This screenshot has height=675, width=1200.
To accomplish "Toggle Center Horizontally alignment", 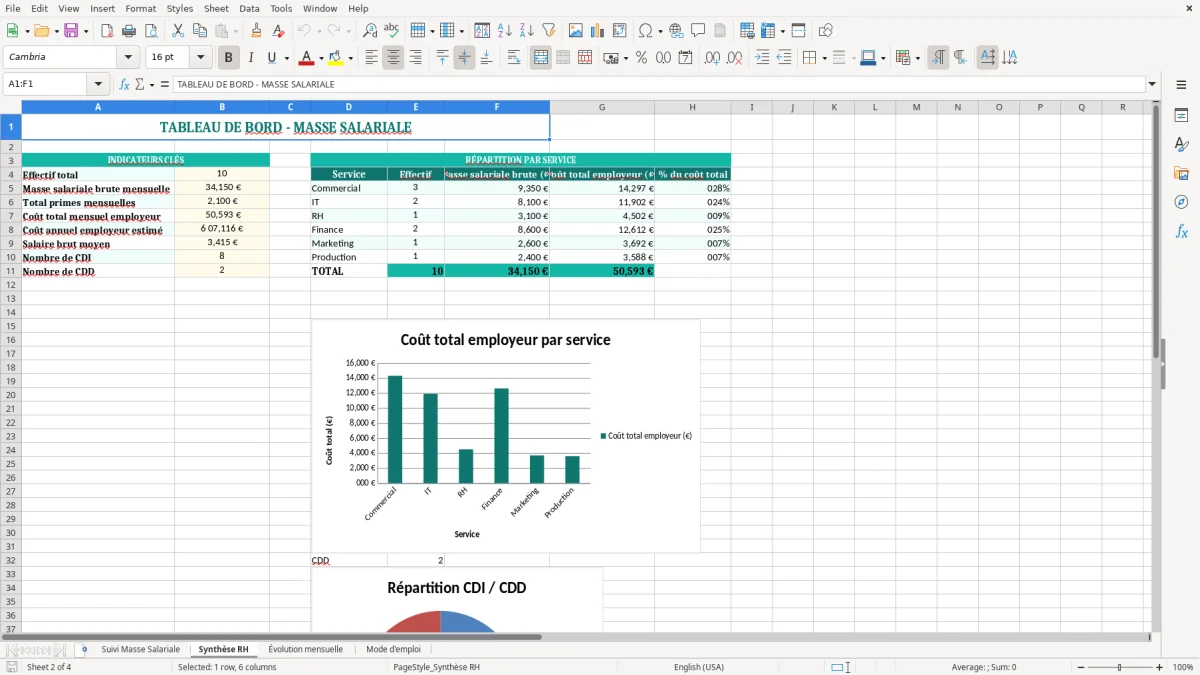I will [x=393, y=58].
